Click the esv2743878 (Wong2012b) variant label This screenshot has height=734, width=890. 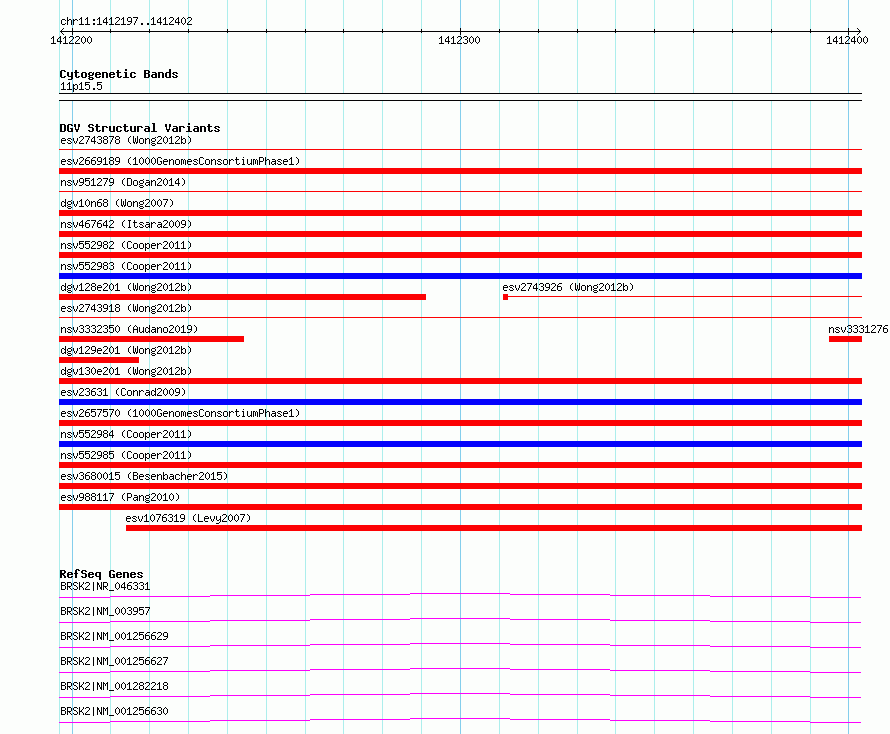coord(126,140)
